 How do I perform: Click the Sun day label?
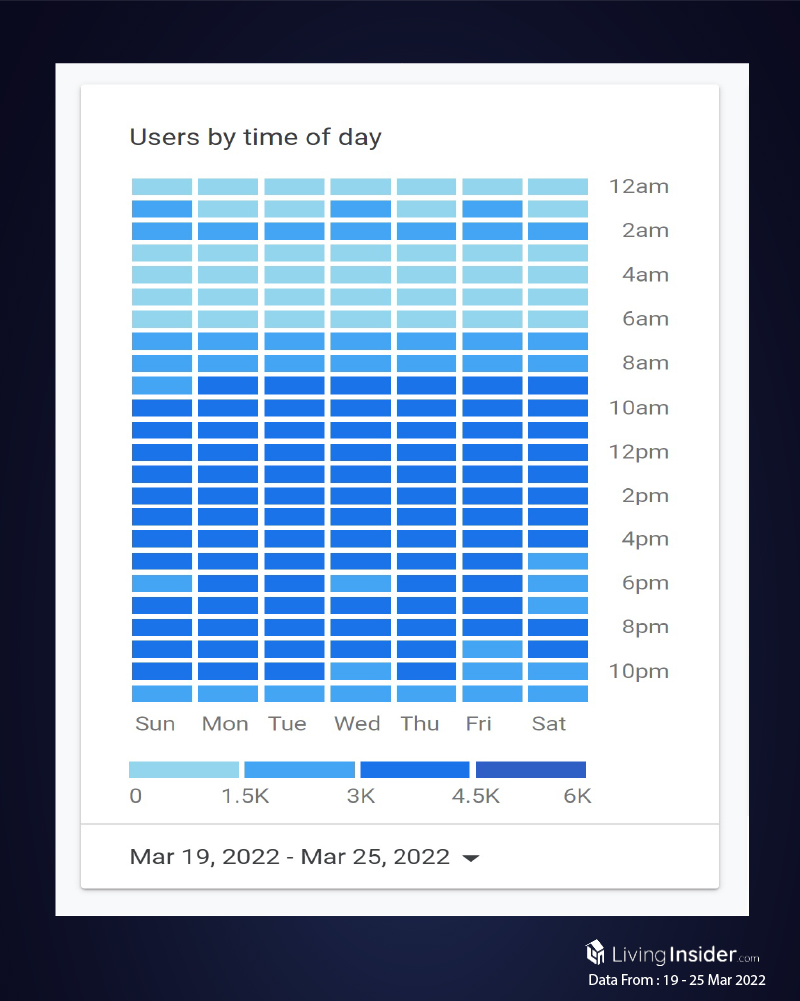pos(155,723)
